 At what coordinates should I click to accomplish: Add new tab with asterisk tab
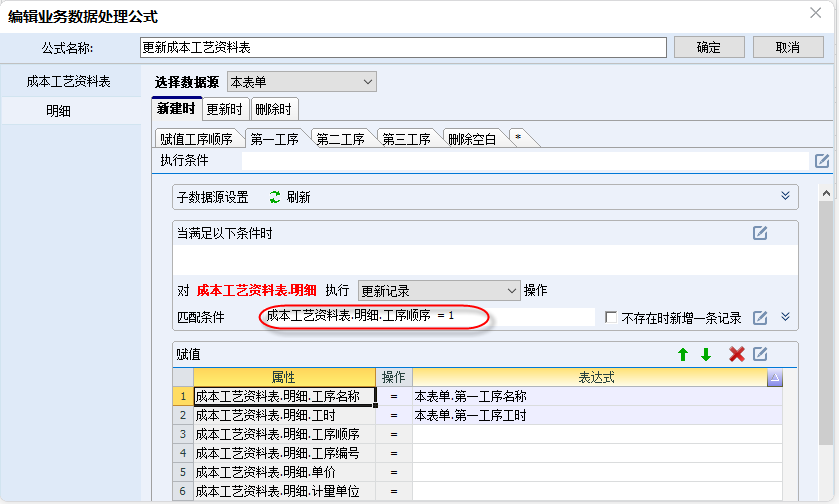click(518, 138)
